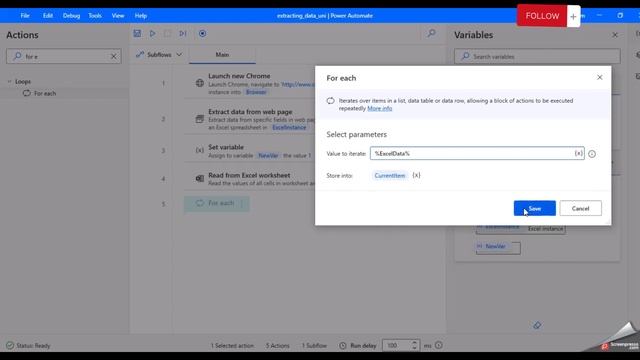This screenshot has height=360, width=640.
Task: Click the Extract data step icon
Action: click(200, 119)
